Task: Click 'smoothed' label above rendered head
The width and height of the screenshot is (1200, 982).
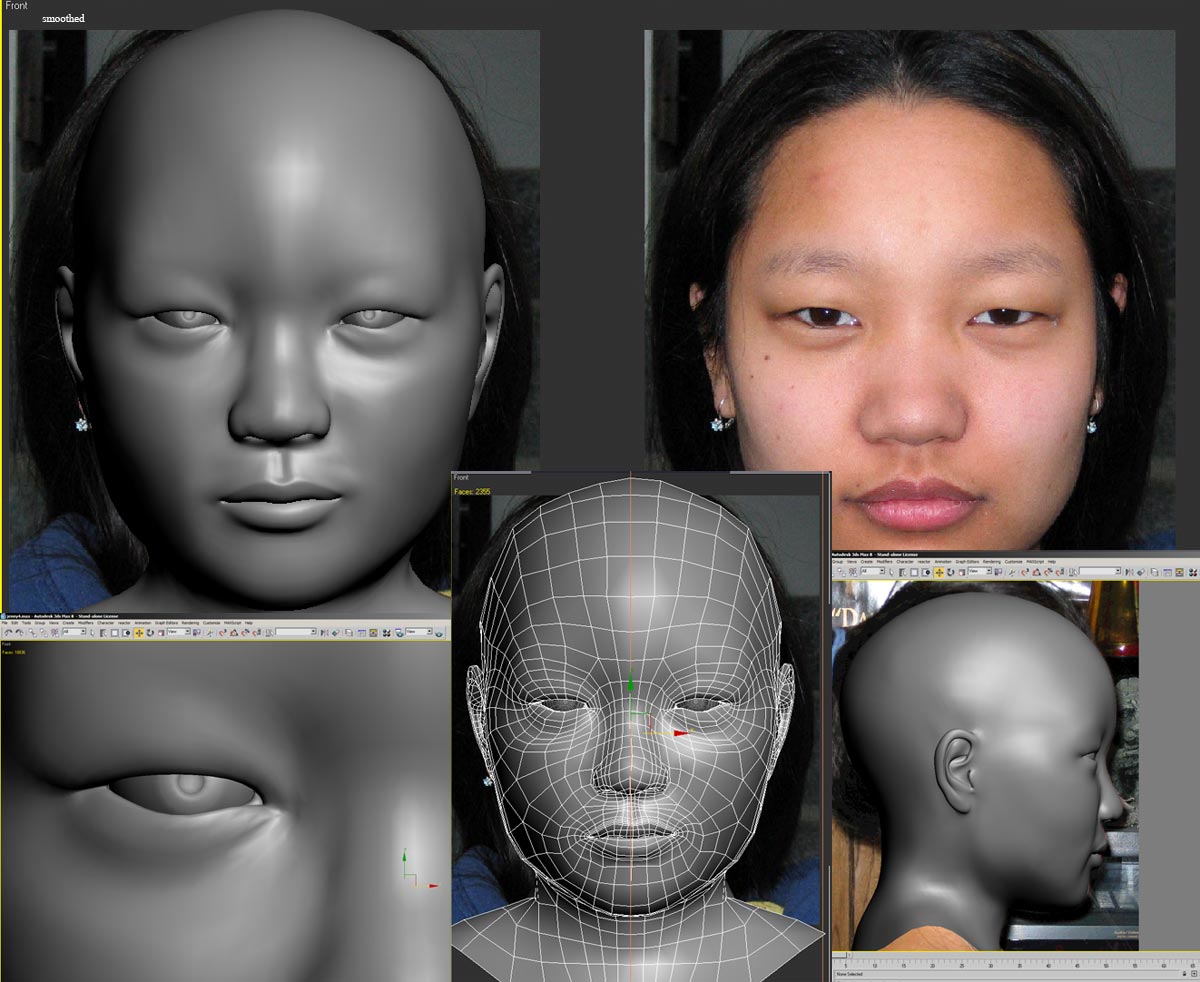Action: 63,18
